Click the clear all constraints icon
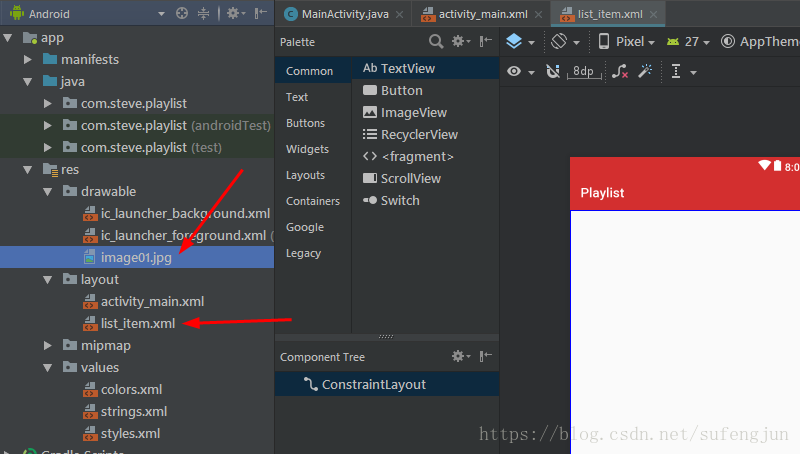The width and height of the screenshot is (800, 454). 620,72
